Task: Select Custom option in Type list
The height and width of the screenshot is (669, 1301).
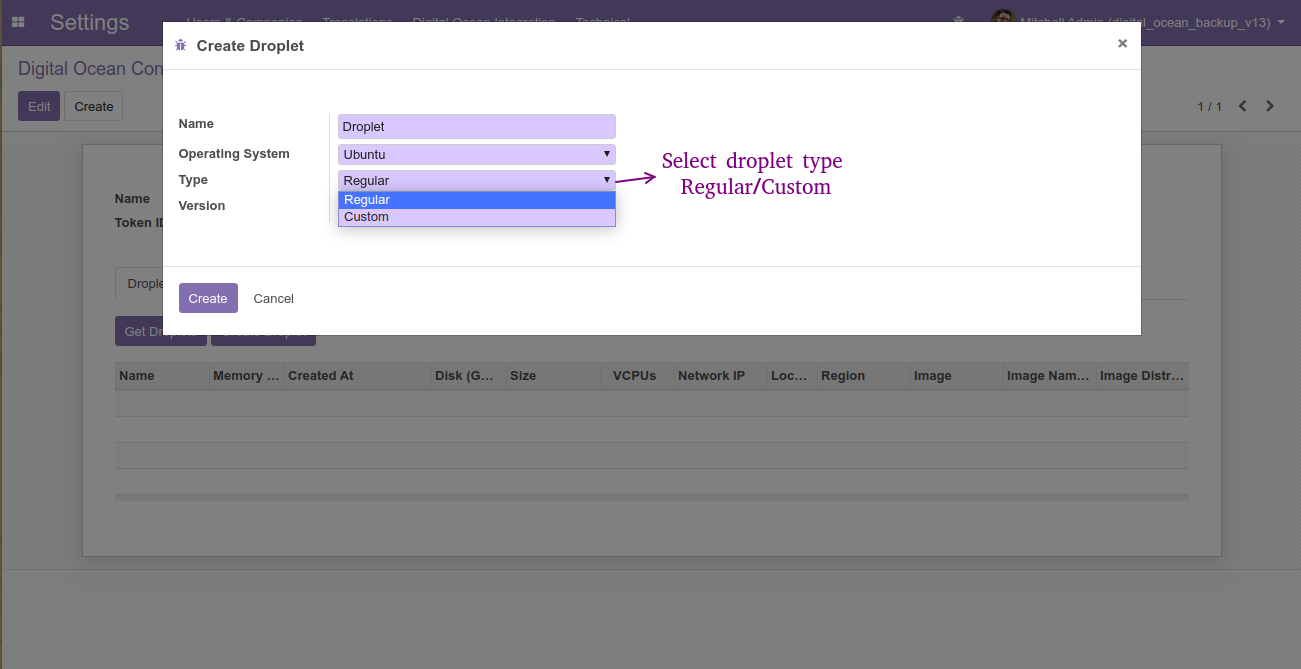Action: [x=477, y=217]
